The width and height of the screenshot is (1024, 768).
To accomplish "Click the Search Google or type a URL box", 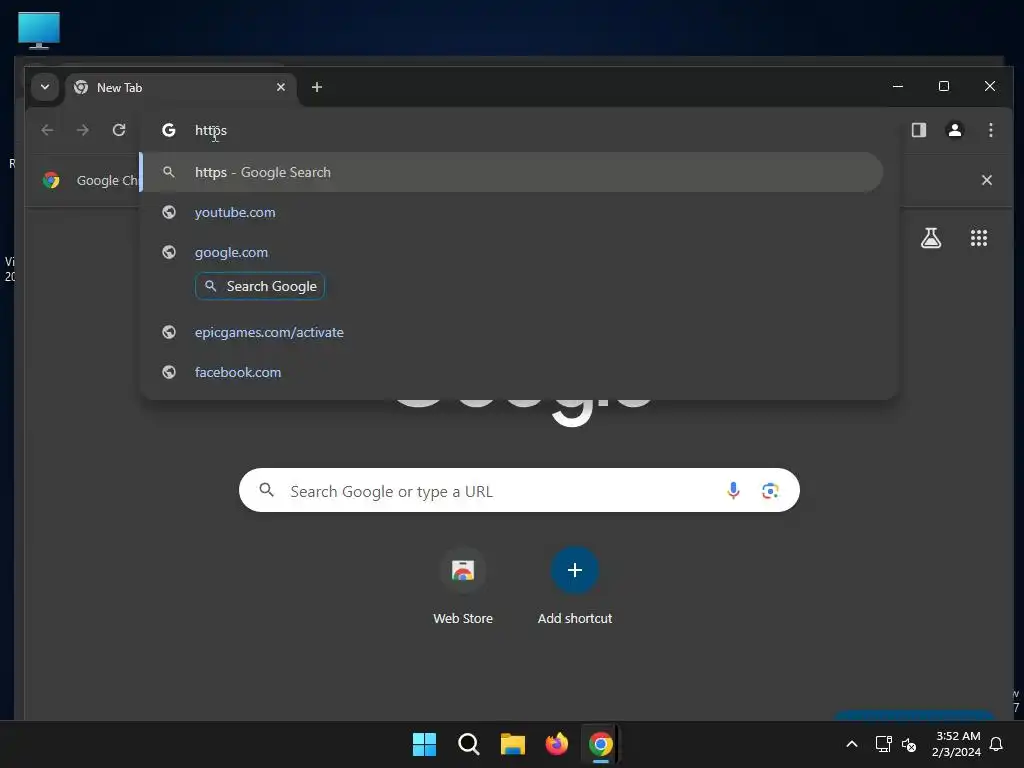I will pyautogui.click(x=519, y=490).
